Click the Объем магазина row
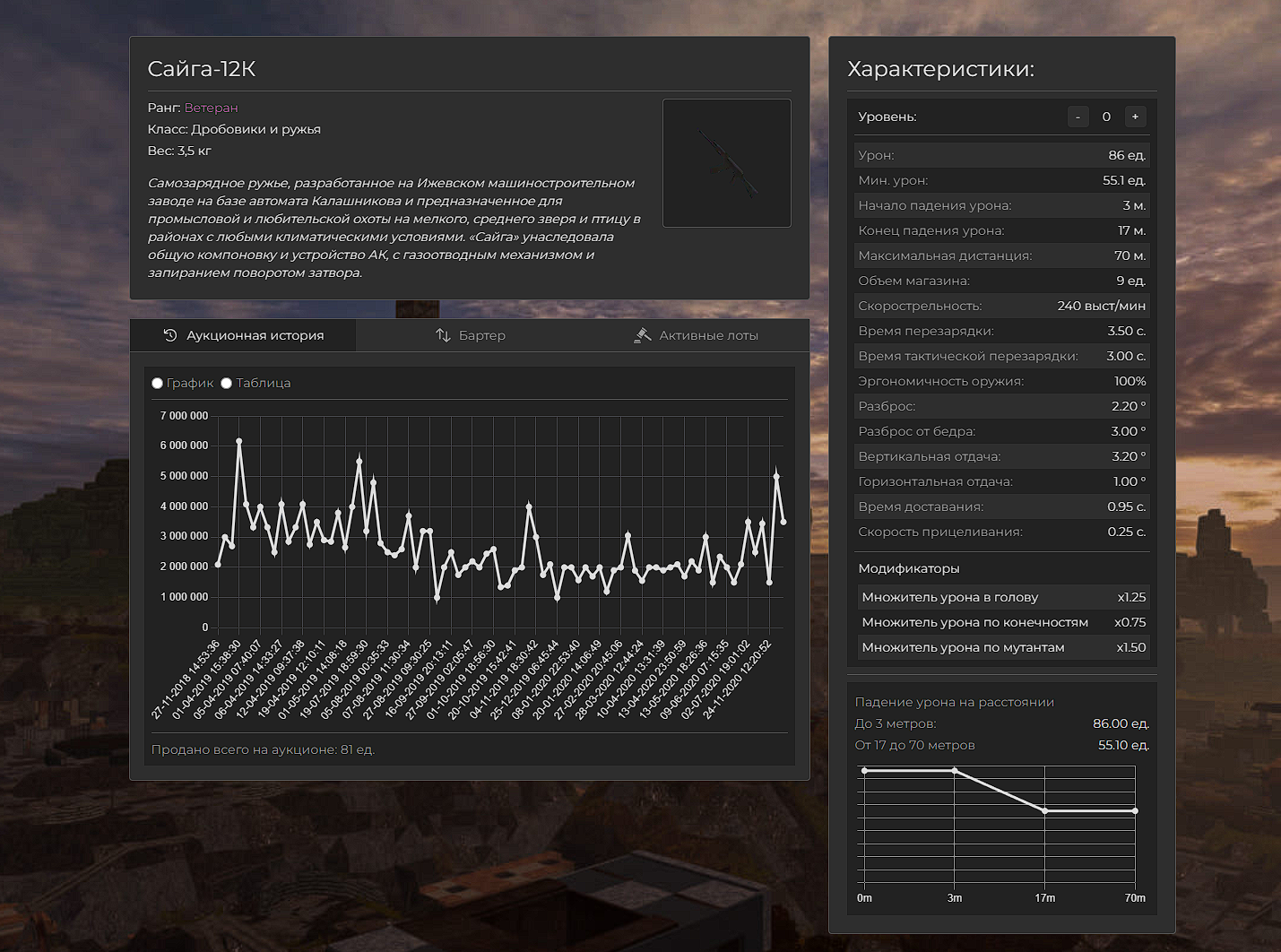The width and height of the screenshot is (1281, 952). [1002, 281]
